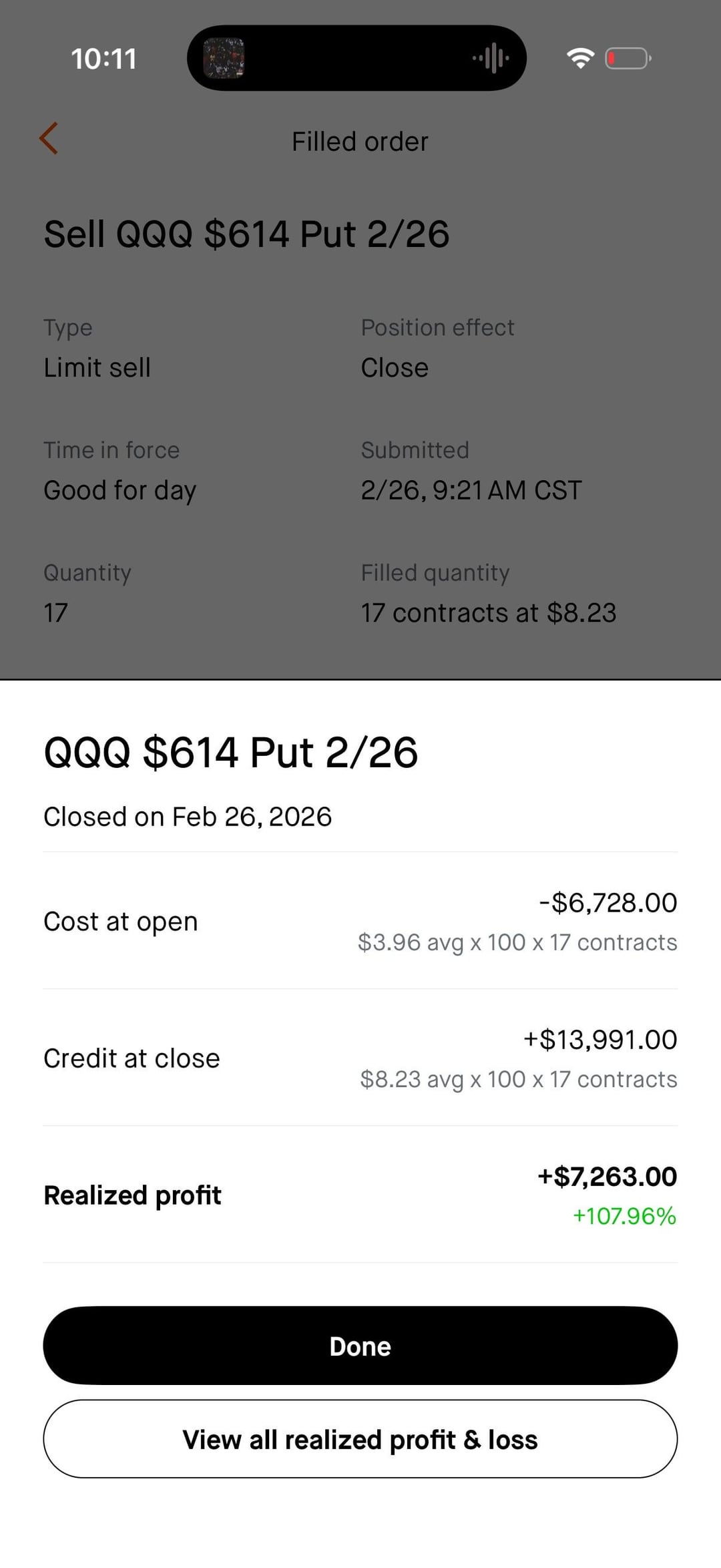
Task: Select the Credit at close row
Action: click(x=360, y=1058)
